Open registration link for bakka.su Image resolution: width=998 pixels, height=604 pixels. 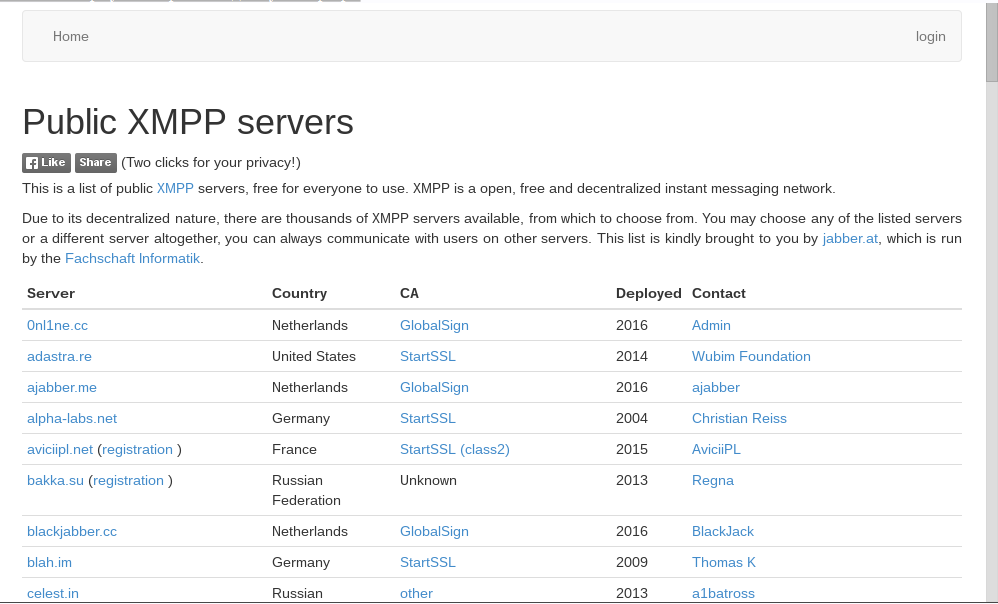(129, 481)
